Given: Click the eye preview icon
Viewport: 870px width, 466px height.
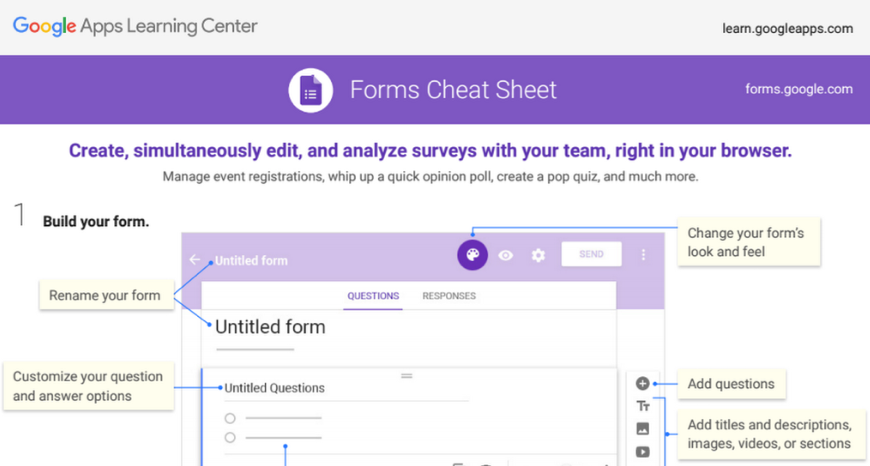Looking at the screenshot, I should click(x=506, y=255).
